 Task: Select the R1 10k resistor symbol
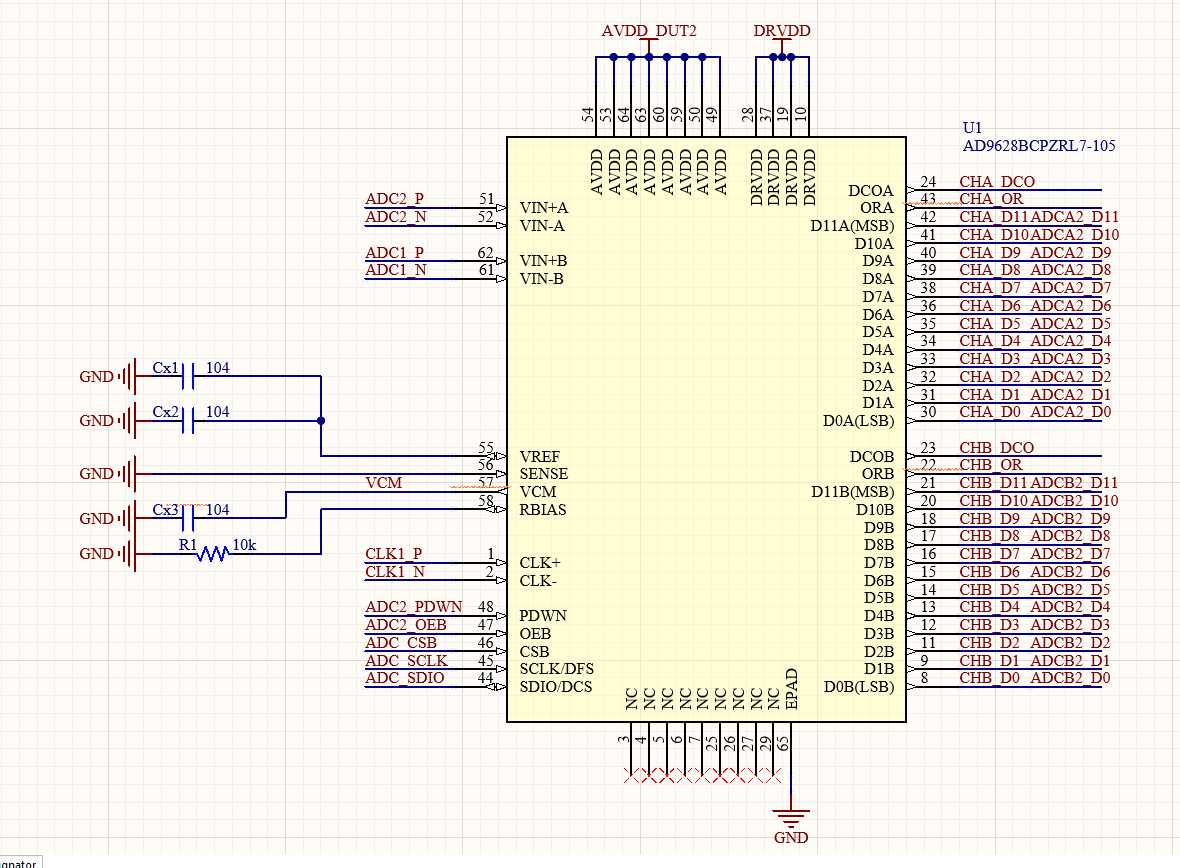click(212, 553)
